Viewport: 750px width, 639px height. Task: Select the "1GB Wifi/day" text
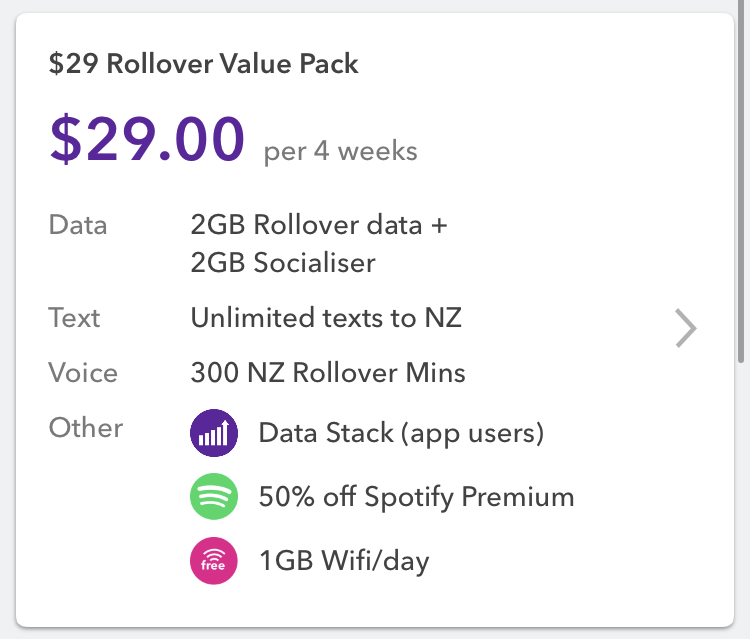pos(343,561)
